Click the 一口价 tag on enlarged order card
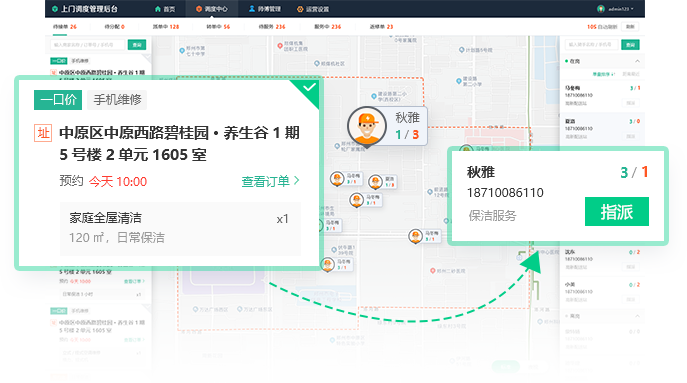687x383 pixels. [58, 100]
